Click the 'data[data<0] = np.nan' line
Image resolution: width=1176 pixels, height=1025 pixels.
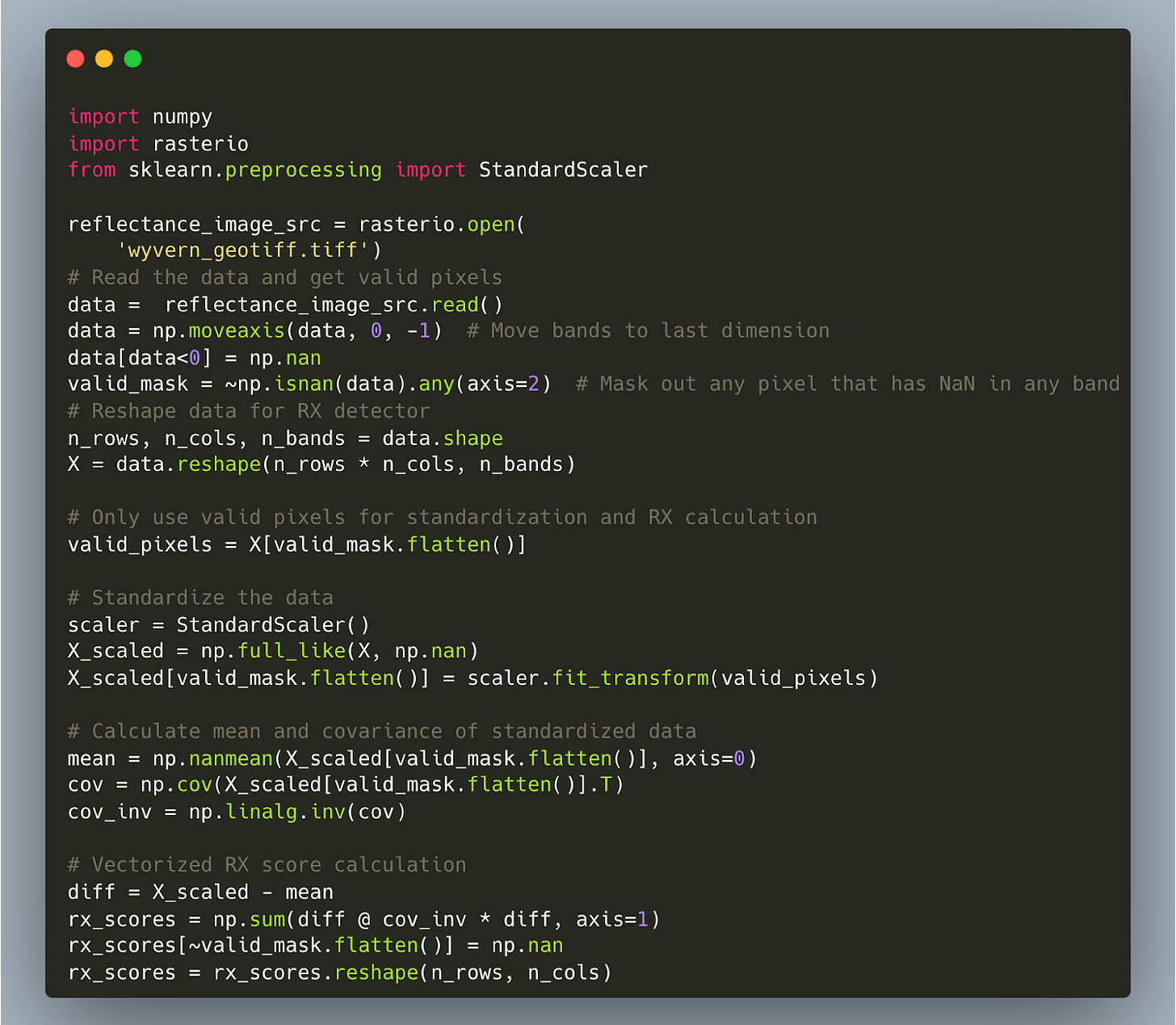click(195, 358)
